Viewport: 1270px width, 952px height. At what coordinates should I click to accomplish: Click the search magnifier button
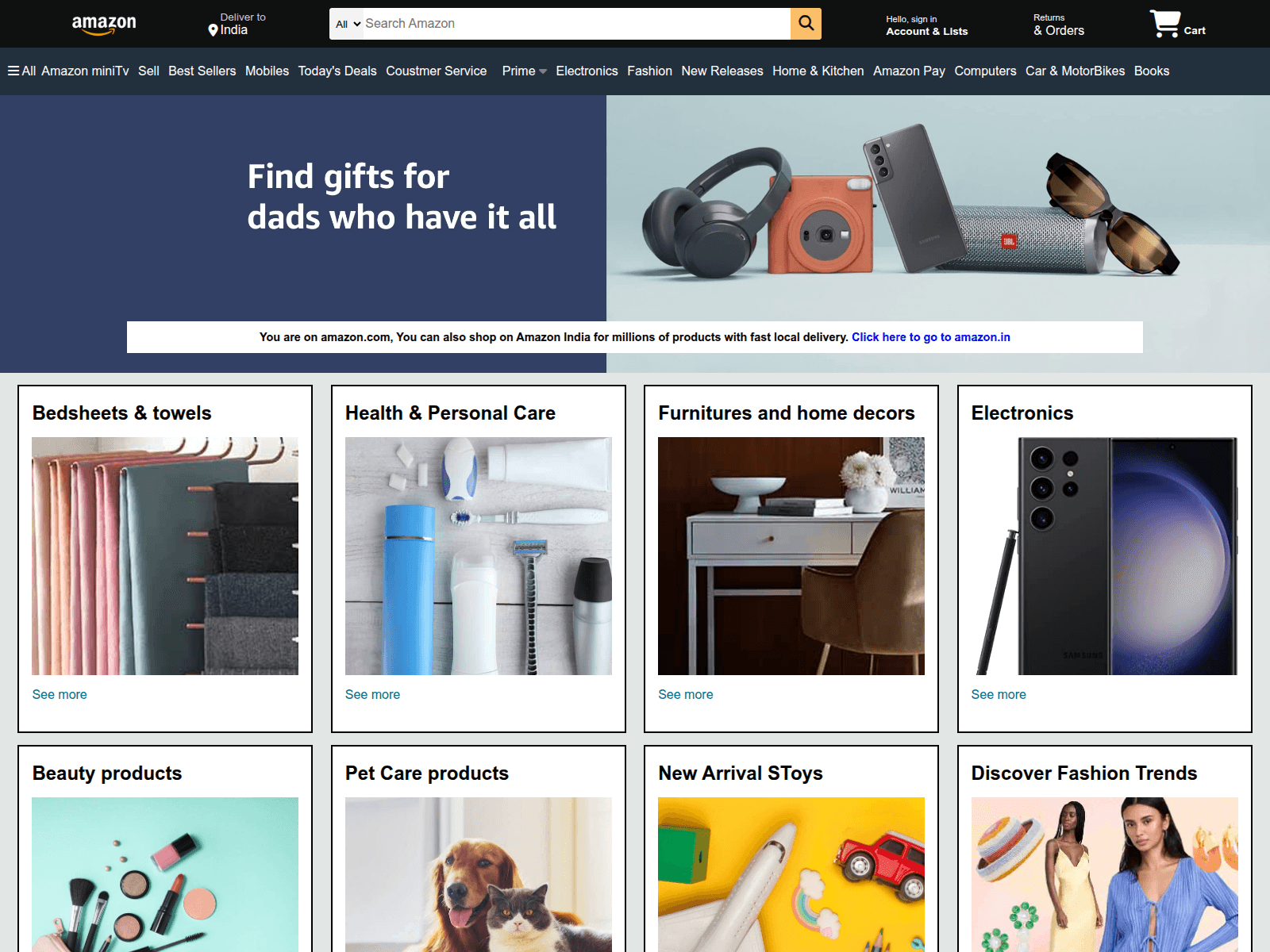(806, 24)
